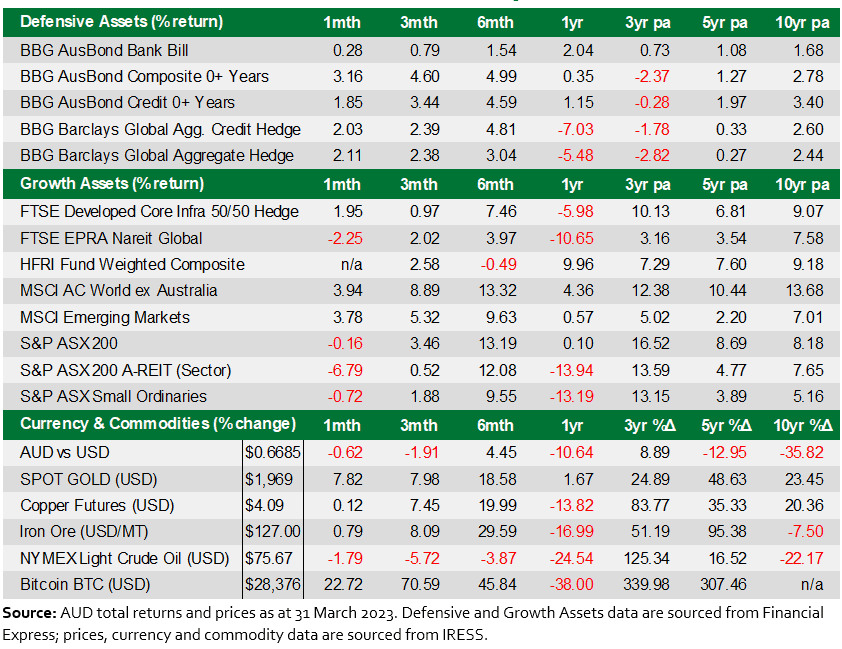Viewport: 842px width, 649px height.
Task: Click MSCI AC World 10yr value '13.68'
Action: click(x=804, y=290)
